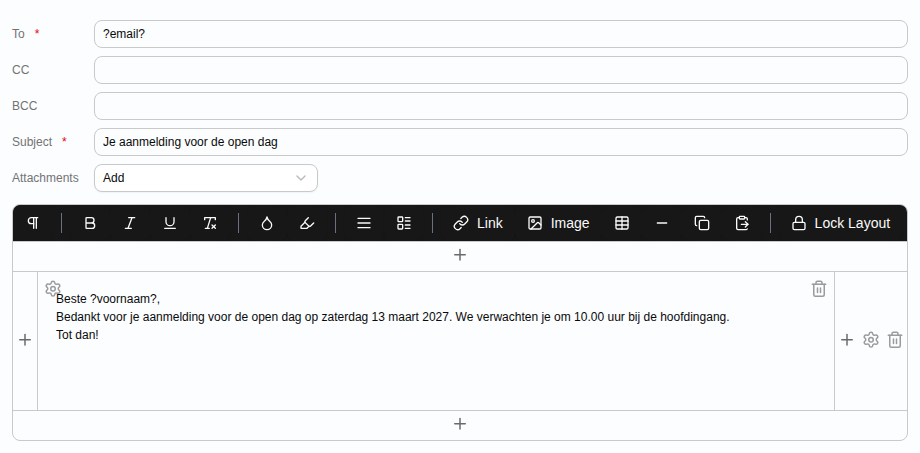Open the paragraph format tool

pyautogui.click(x=33, y=223)
